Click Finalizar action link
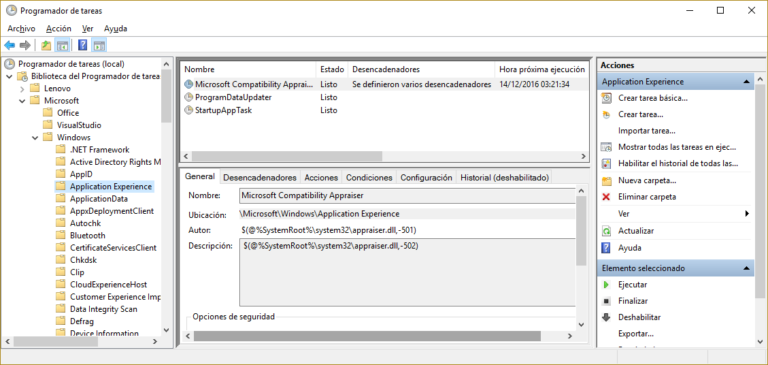This screenshot has width=768, height=365. pos(633,301)
